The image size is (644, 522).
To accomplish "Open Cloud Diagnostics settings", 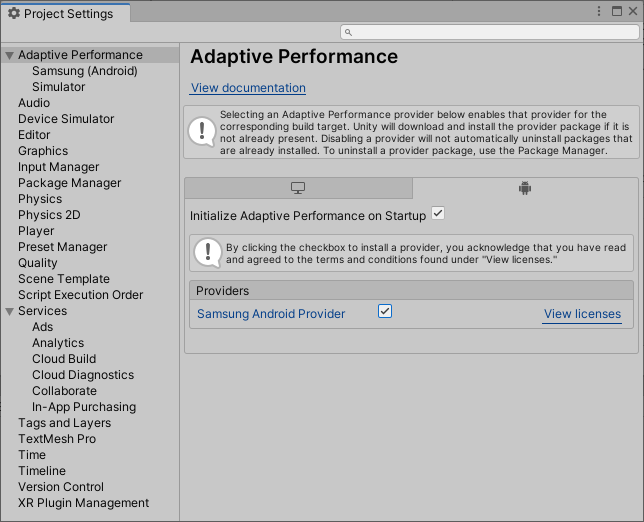I will (x=83, y=375).
